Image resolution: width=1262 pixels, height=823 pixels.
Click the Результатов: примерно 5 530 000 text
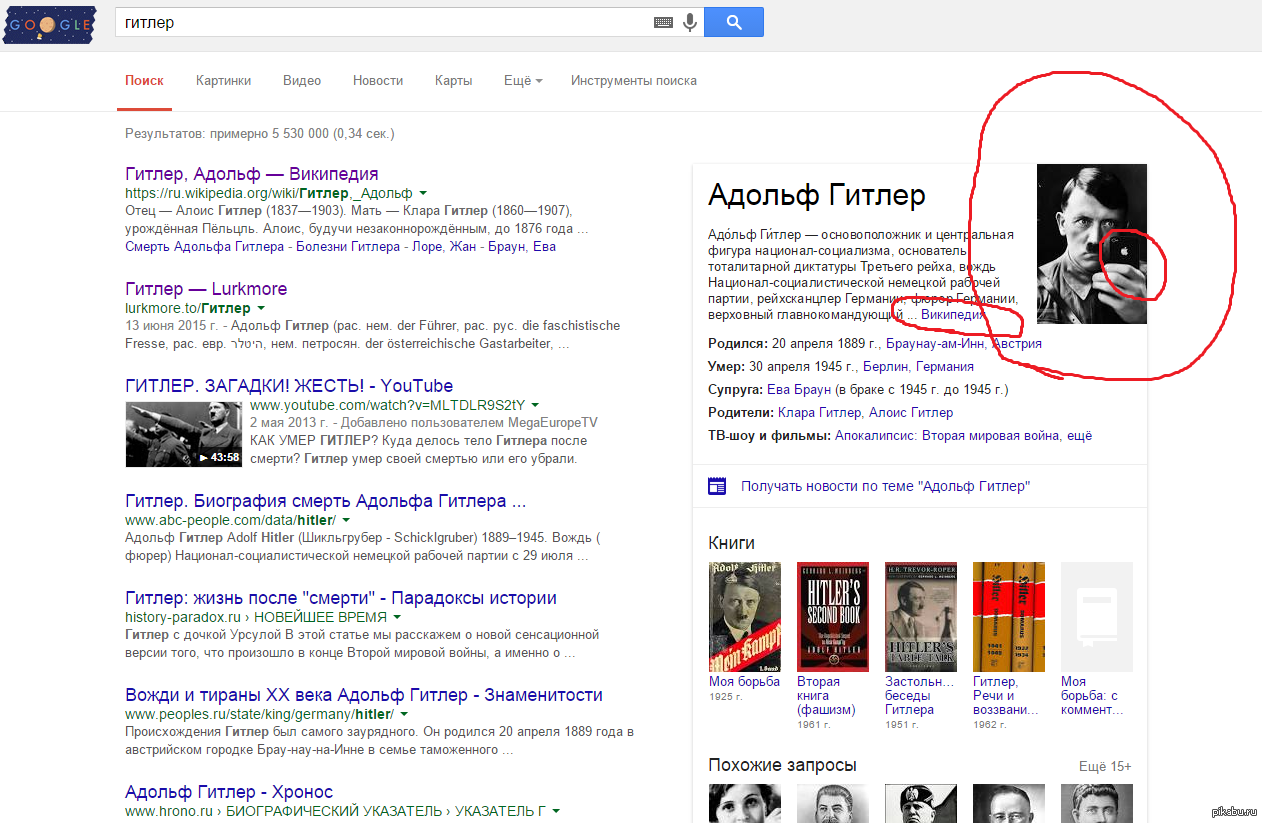tap(259, 133)
